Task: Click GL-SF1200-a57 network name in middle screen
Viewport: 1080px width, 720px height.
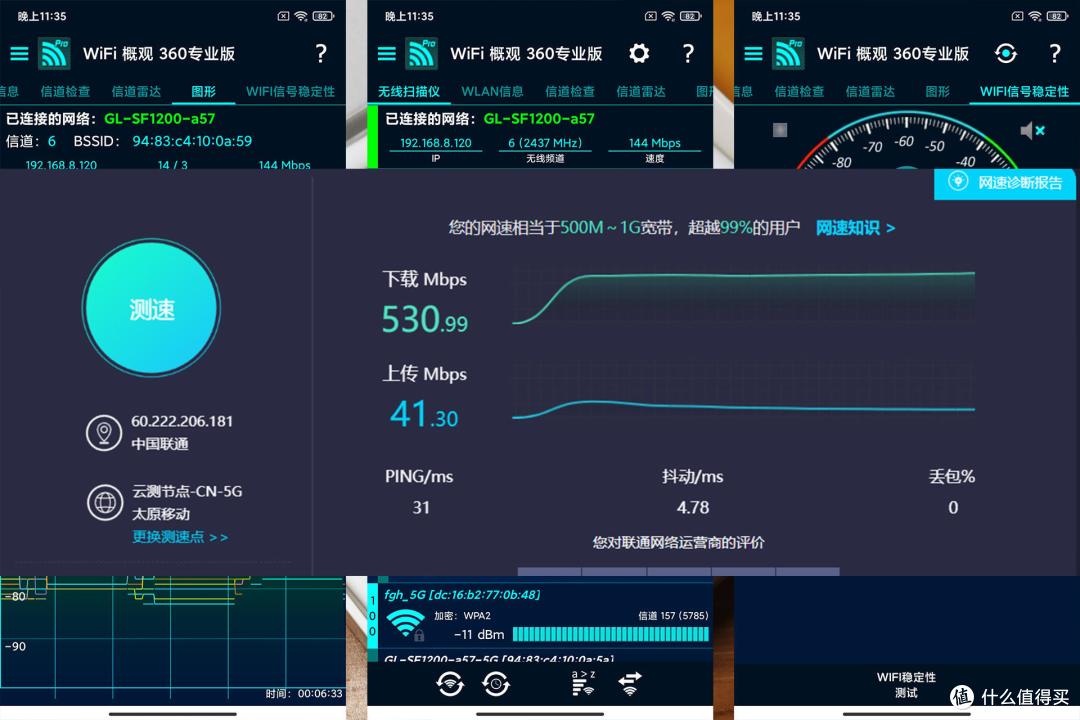Action: (539, 119)
